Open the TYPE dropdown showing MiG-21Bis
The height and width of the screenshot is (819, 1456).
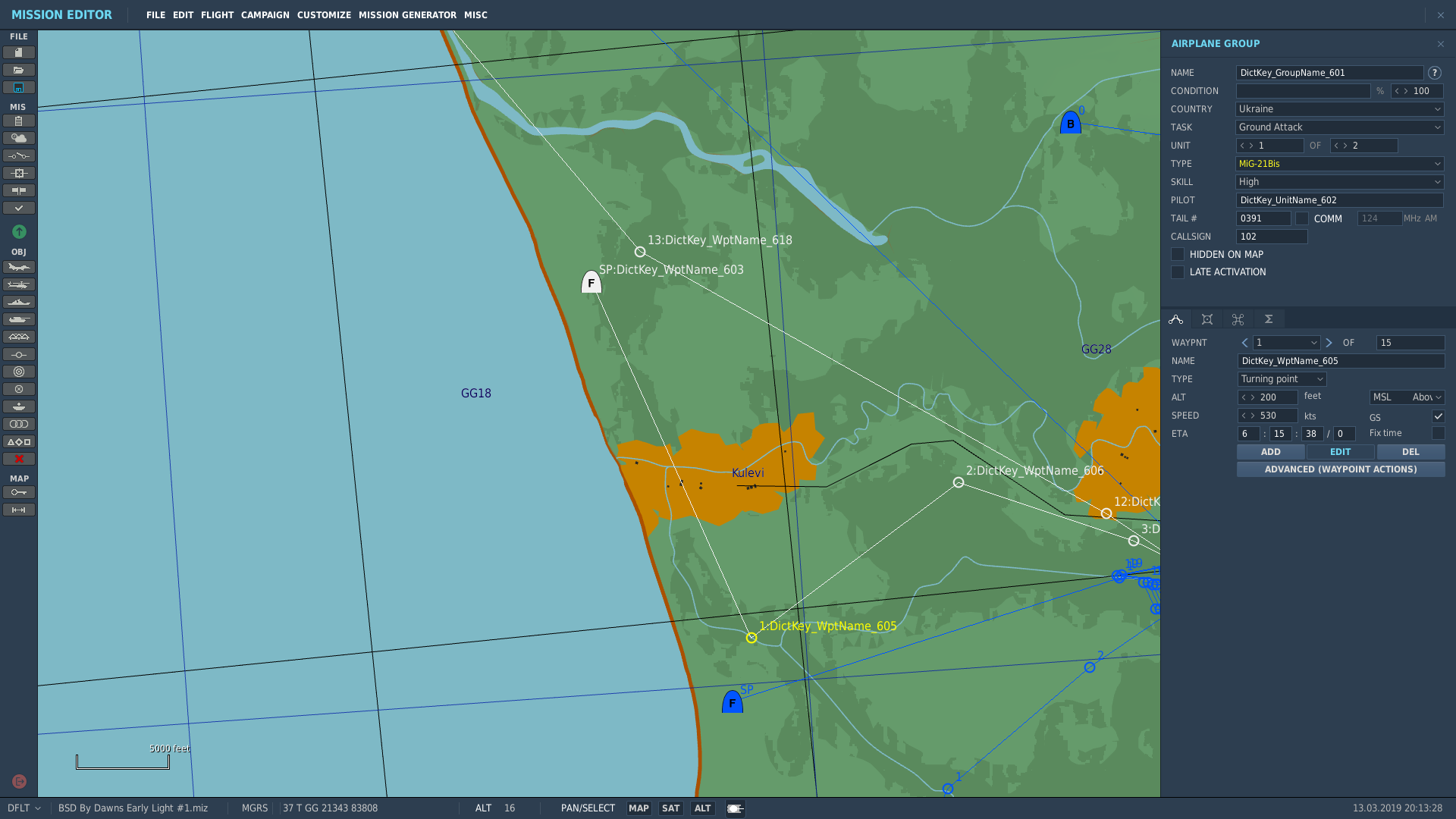pyautogui.click(x=1339, y=164)
